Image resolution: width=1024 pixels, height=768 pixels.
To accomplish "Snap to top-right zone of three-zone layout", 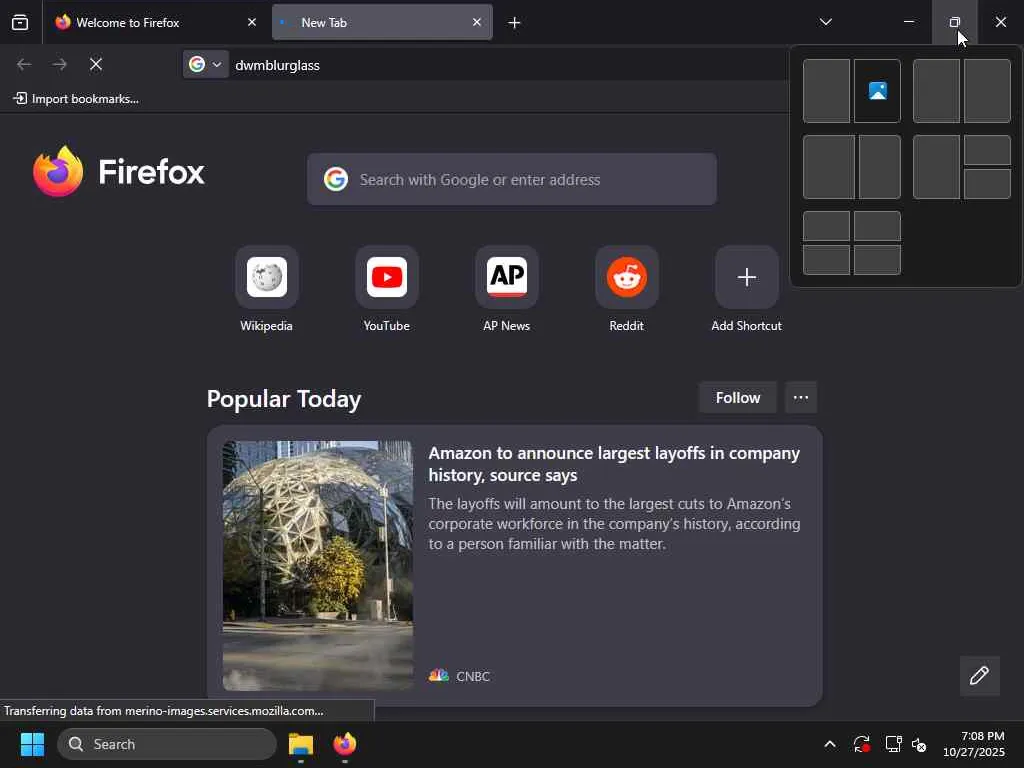I will pos(987,150).
